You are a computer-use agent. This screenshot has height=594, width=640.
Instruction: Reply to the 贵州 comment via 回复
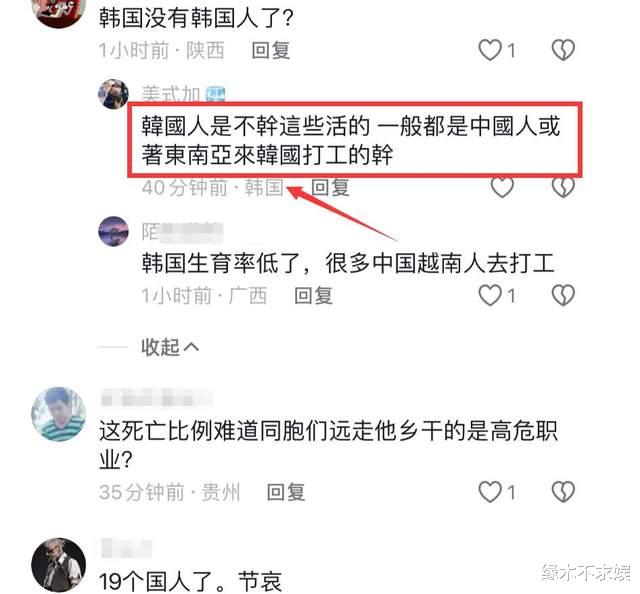pyautogui.click(x=286, y=492)
